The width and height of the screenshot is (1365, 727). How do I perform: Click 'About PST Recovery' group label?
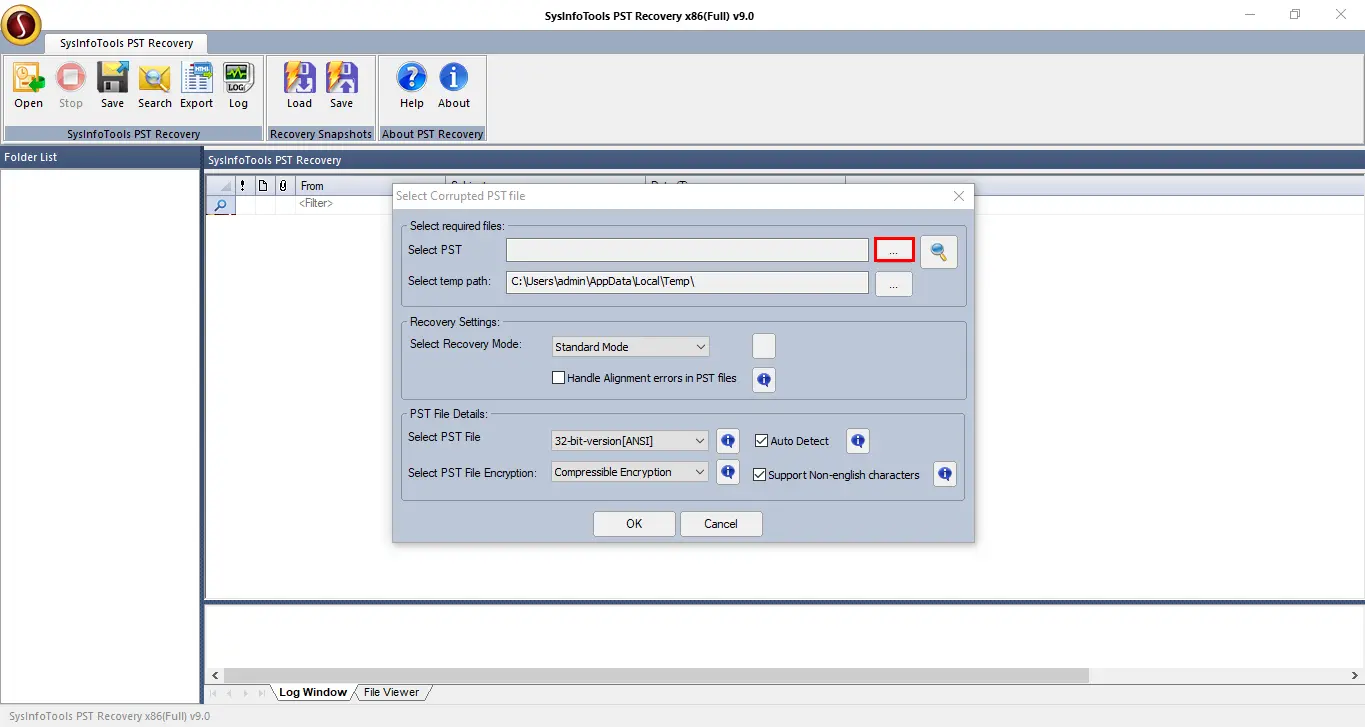[x=432, y=134]
